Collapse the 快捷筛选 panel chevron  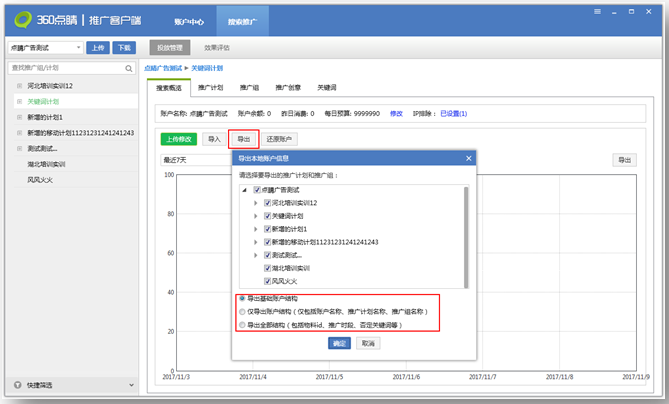(131, 384)
